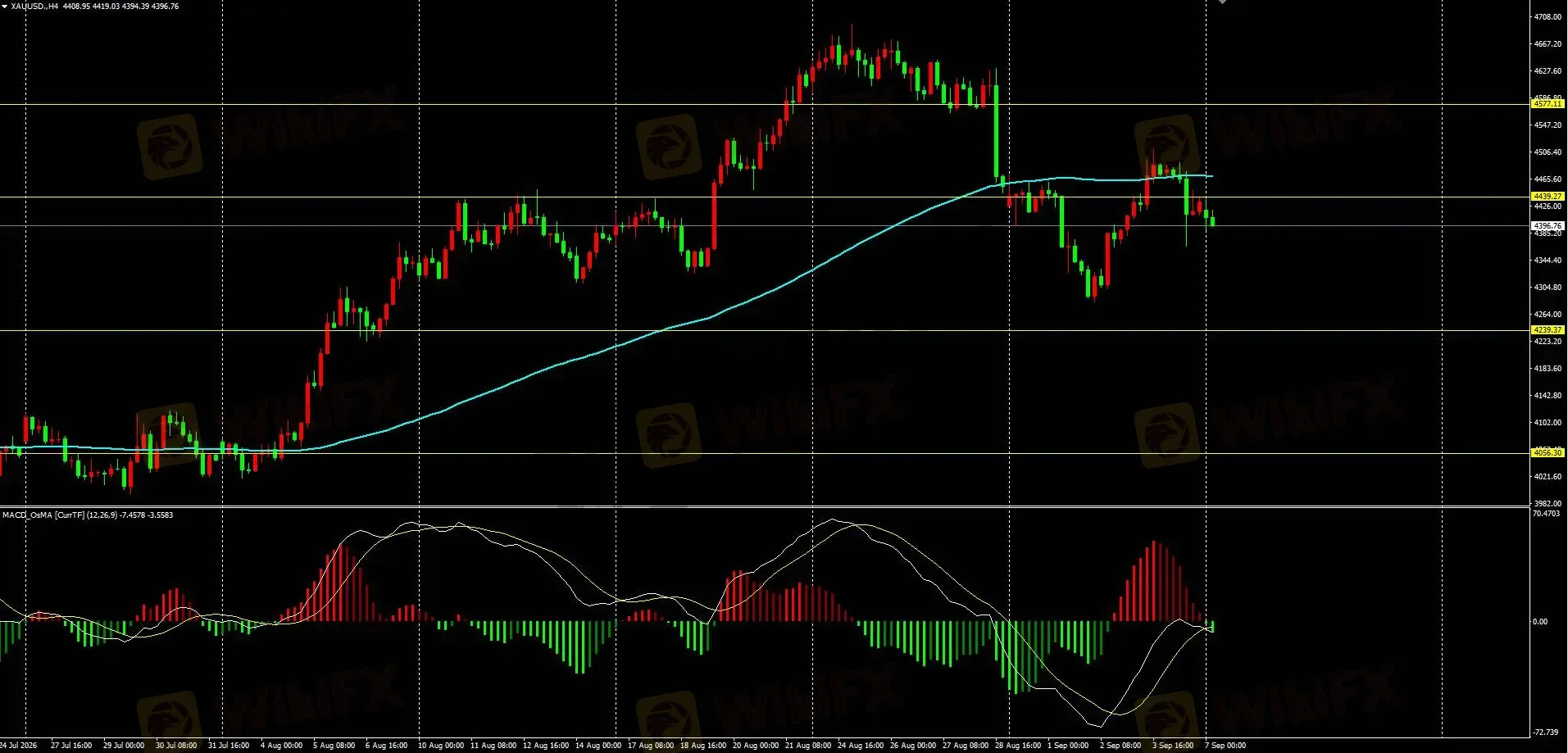Viewport: 1568px width, 753px height.
Task: Click the -72.739 indicator scale minimum
Action: coord(1546,732)
